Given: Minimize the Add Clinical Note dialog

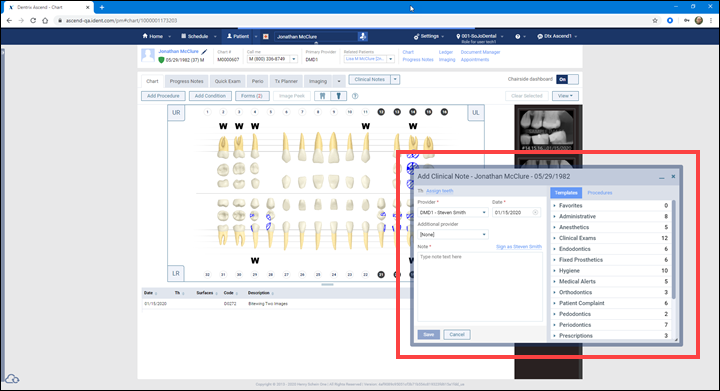Looking at the screenshot, I should [x=662, y=177].
